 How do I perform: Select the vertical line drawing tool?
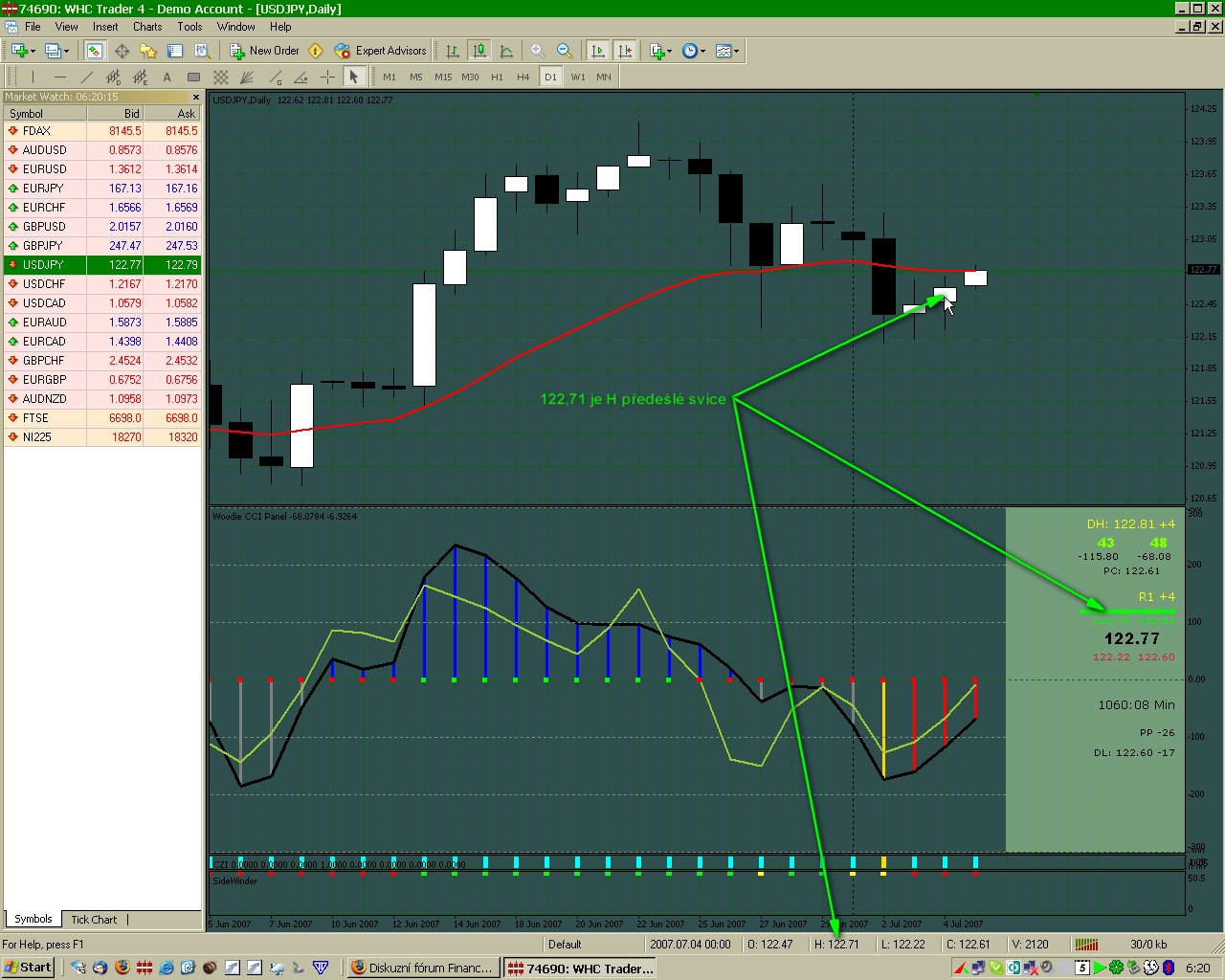[x=33, y=77]
